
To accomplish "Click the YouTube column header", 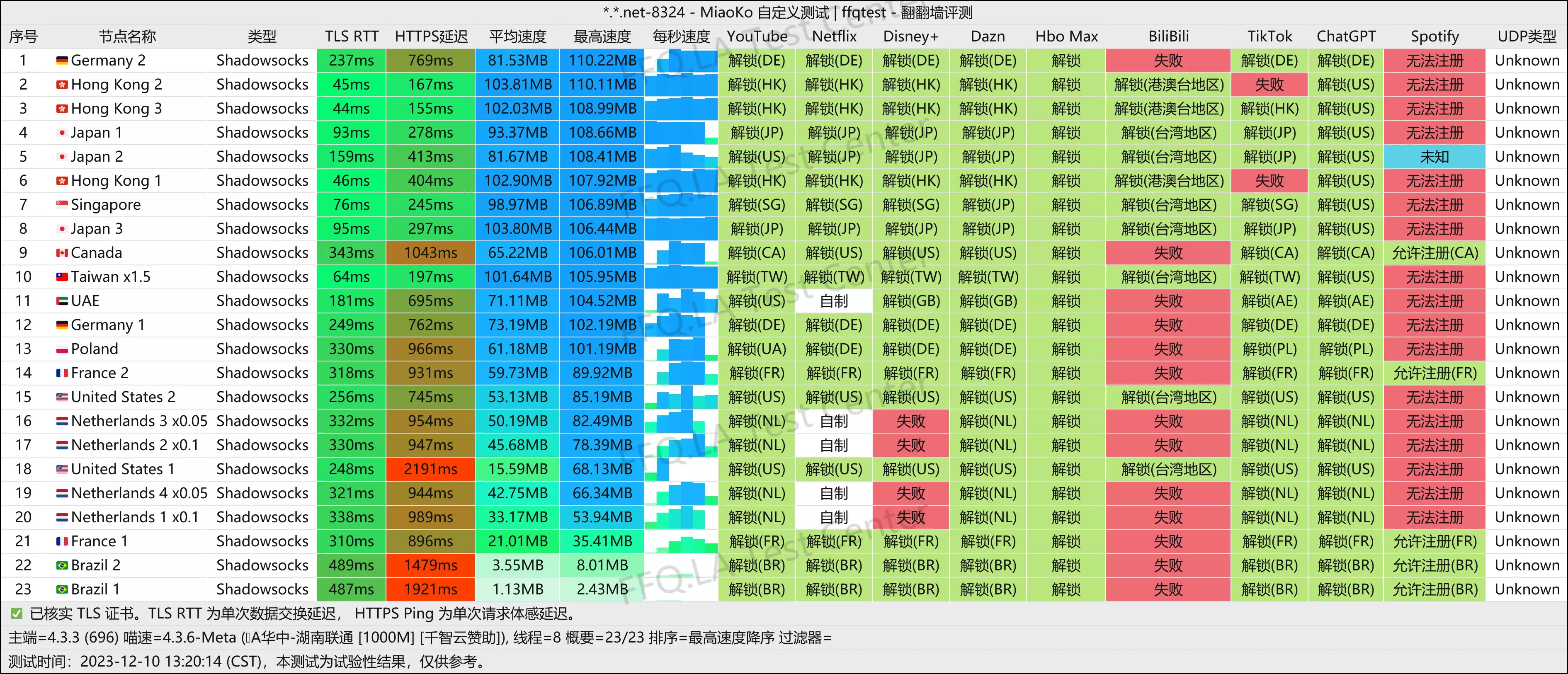I will (757, 36).
